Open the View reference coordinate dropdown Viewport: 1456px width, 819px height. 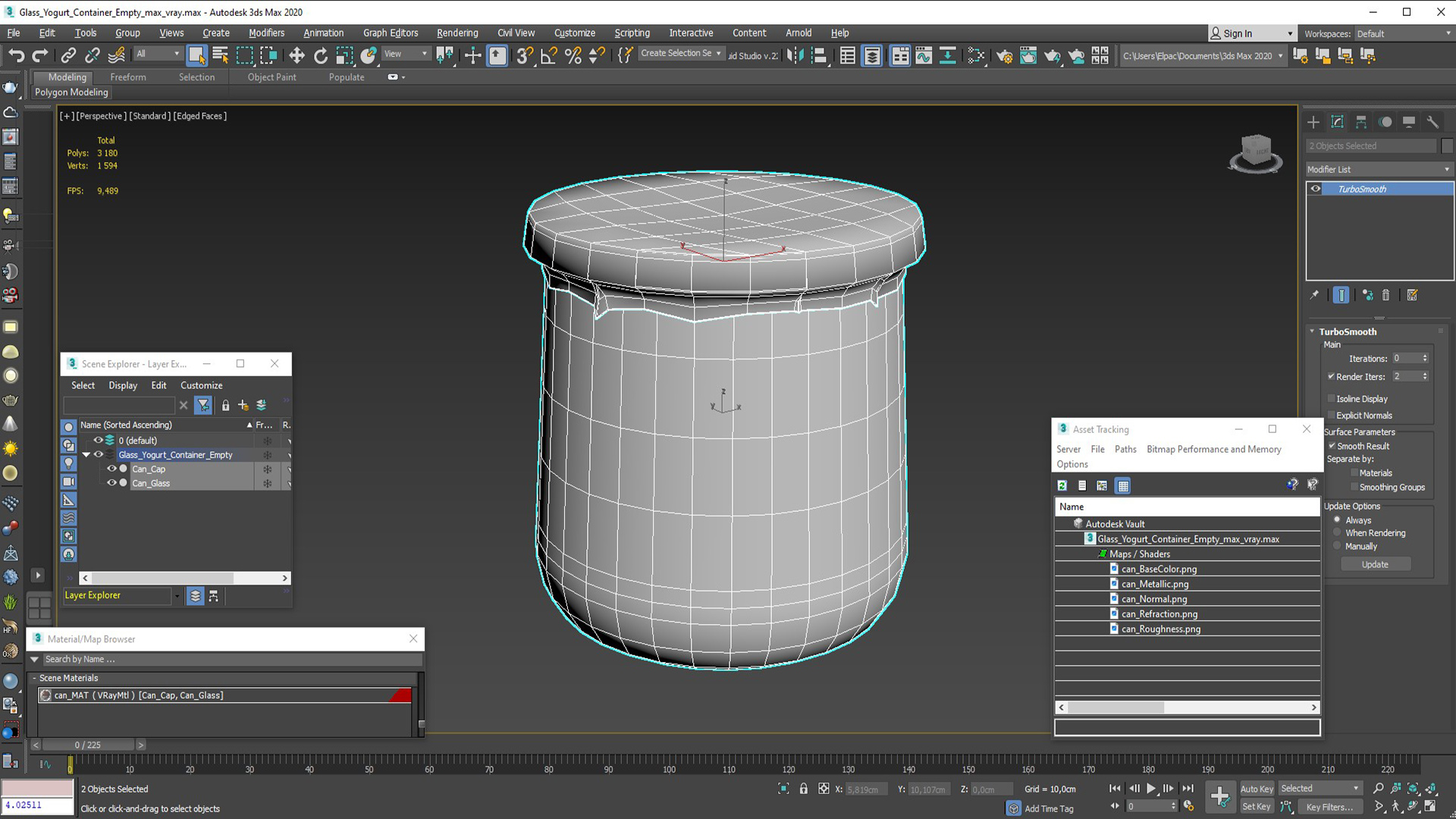pos(406,54)
